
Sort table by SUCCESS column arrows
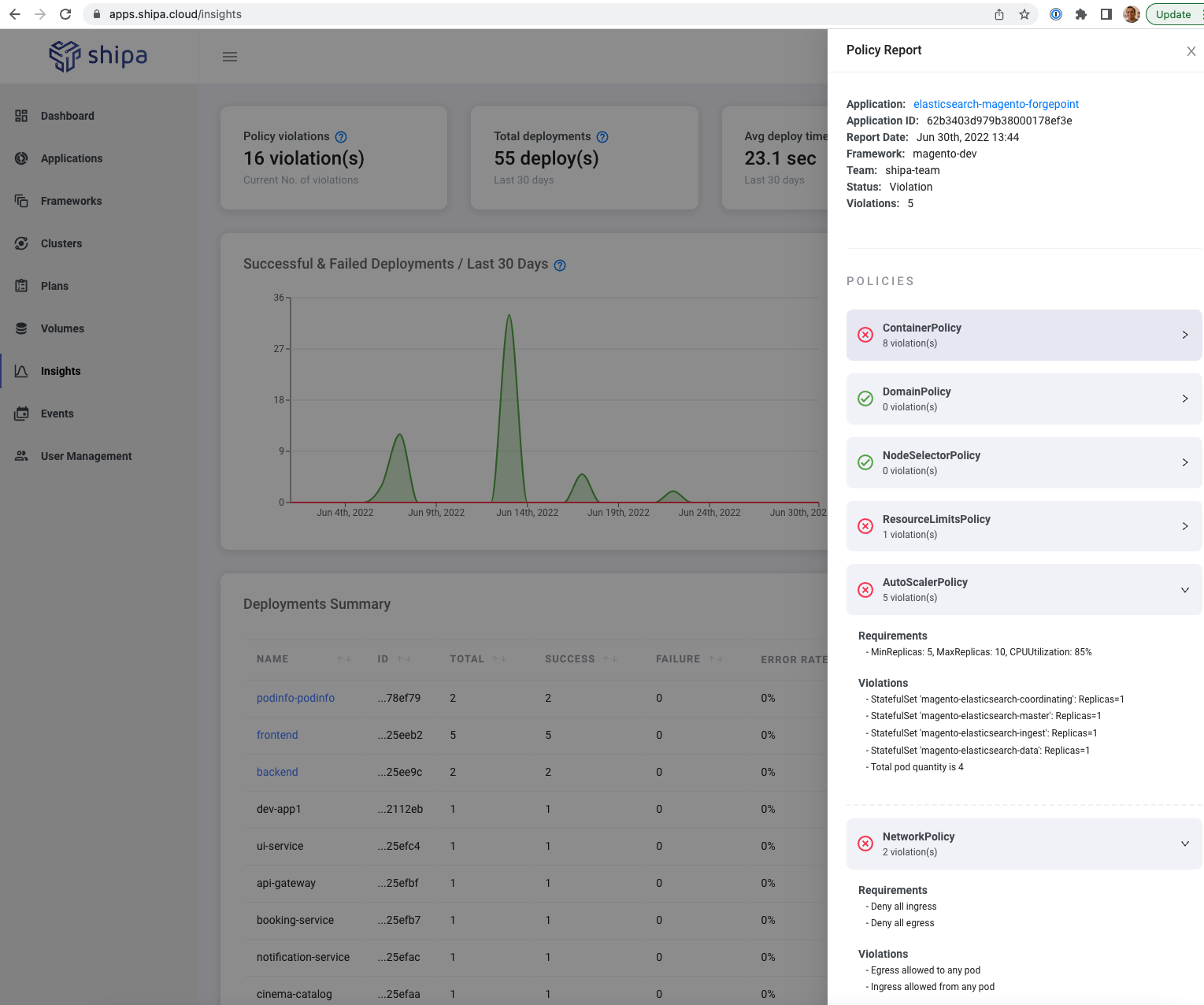[610, 659]
